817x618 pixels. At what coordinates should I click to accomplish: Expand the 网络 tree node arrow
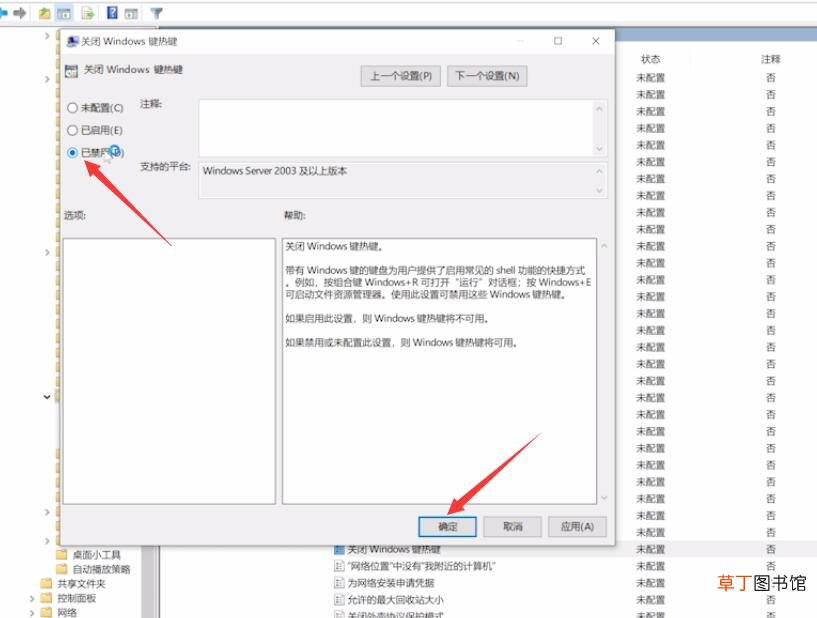(32, 613)
